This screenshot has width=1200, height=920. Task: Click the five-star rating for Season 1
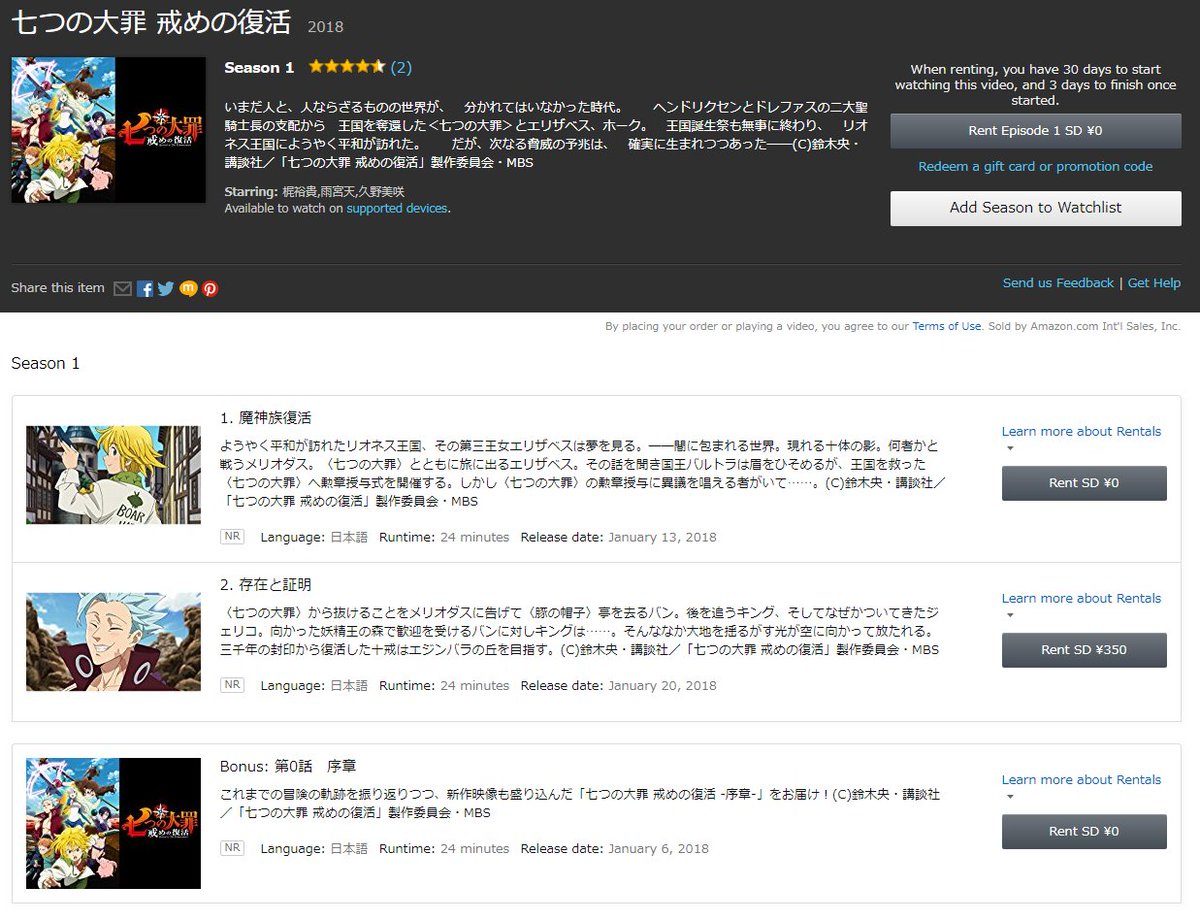point(346,67)
